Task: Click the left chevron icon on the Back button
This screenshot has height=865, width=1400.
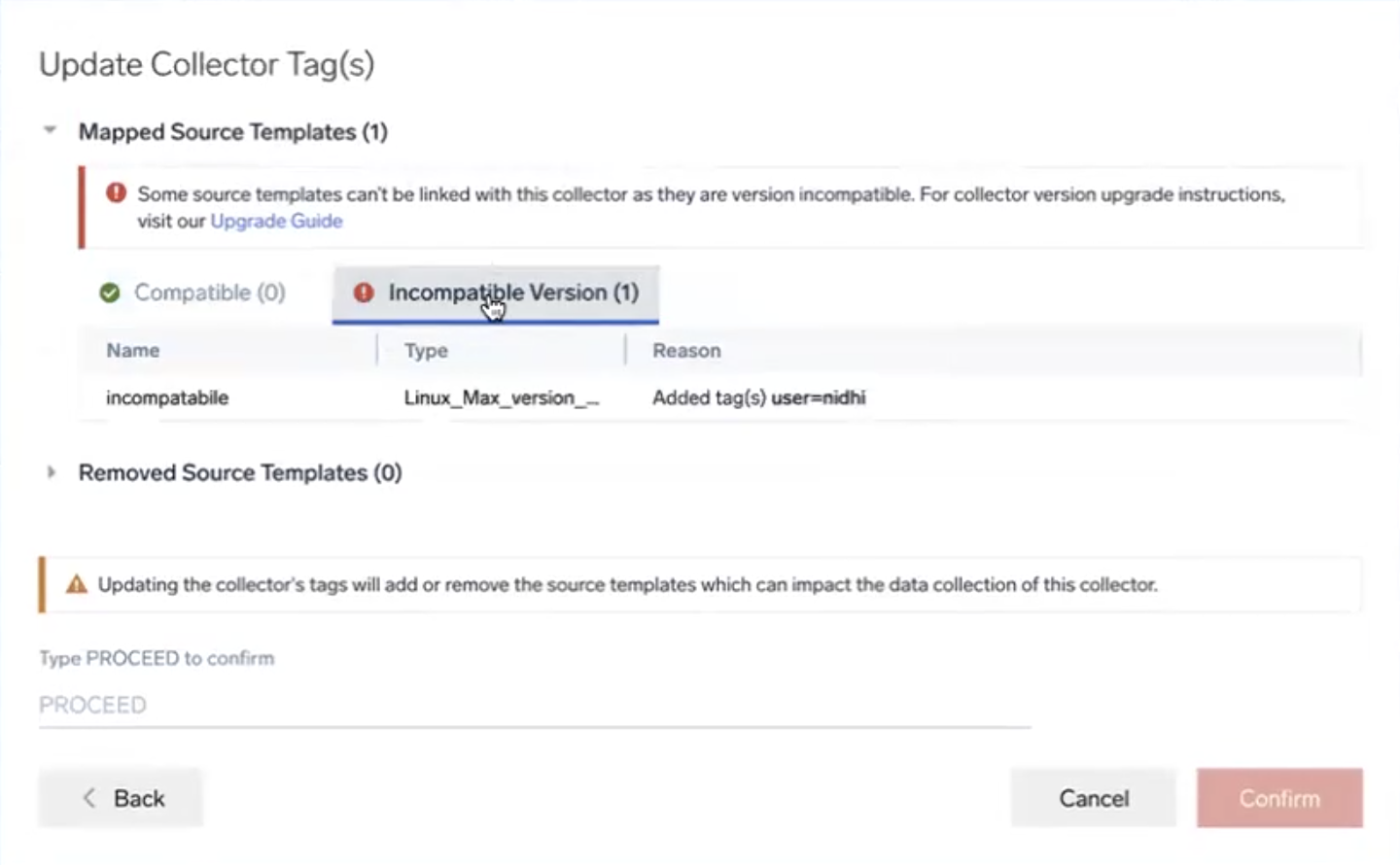Action: point(89,798)
